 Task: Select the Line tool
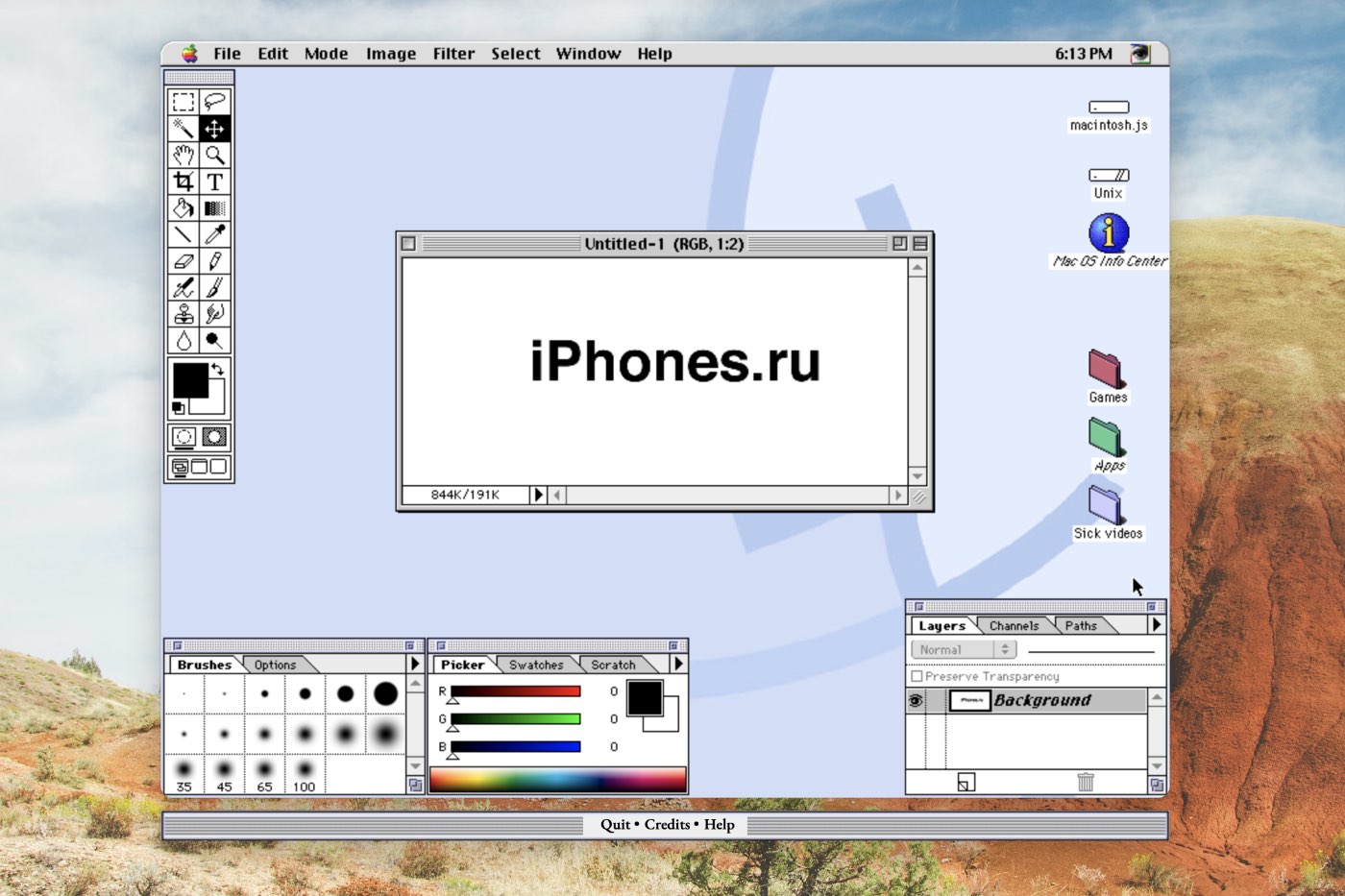click(183, 234)
